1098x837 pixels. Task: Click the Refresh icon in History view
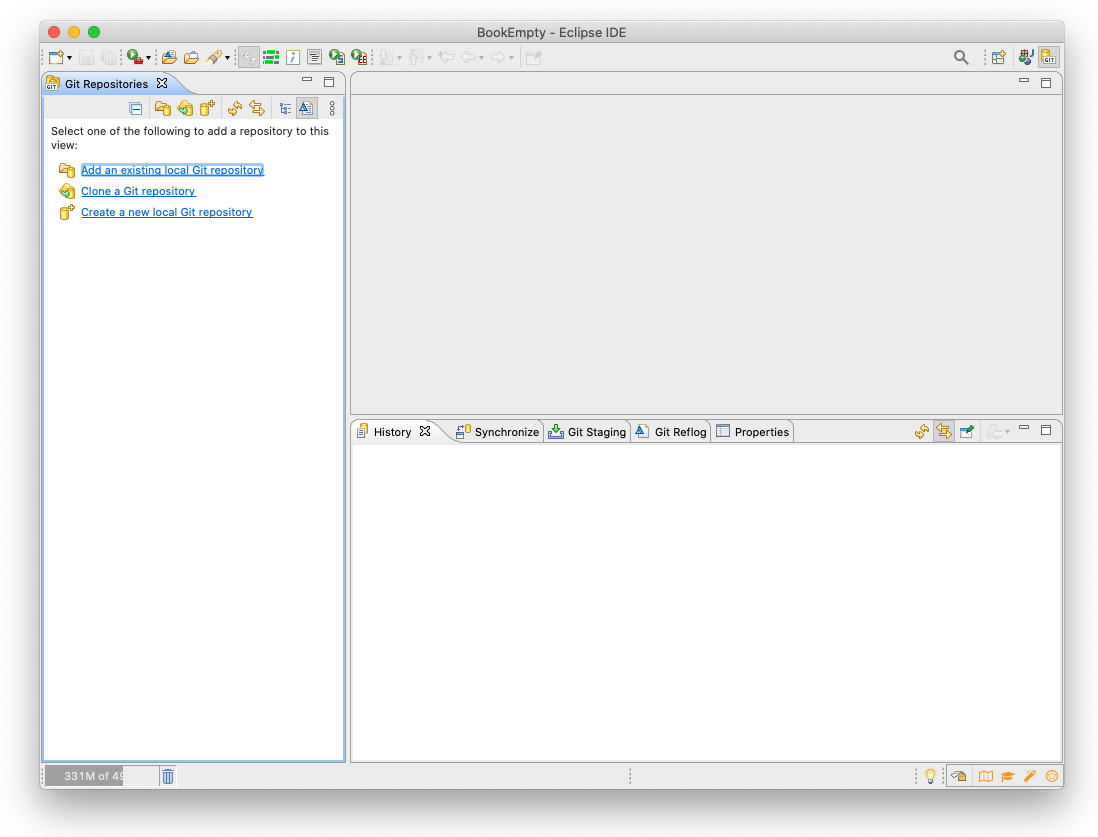[x=922, y=432]
